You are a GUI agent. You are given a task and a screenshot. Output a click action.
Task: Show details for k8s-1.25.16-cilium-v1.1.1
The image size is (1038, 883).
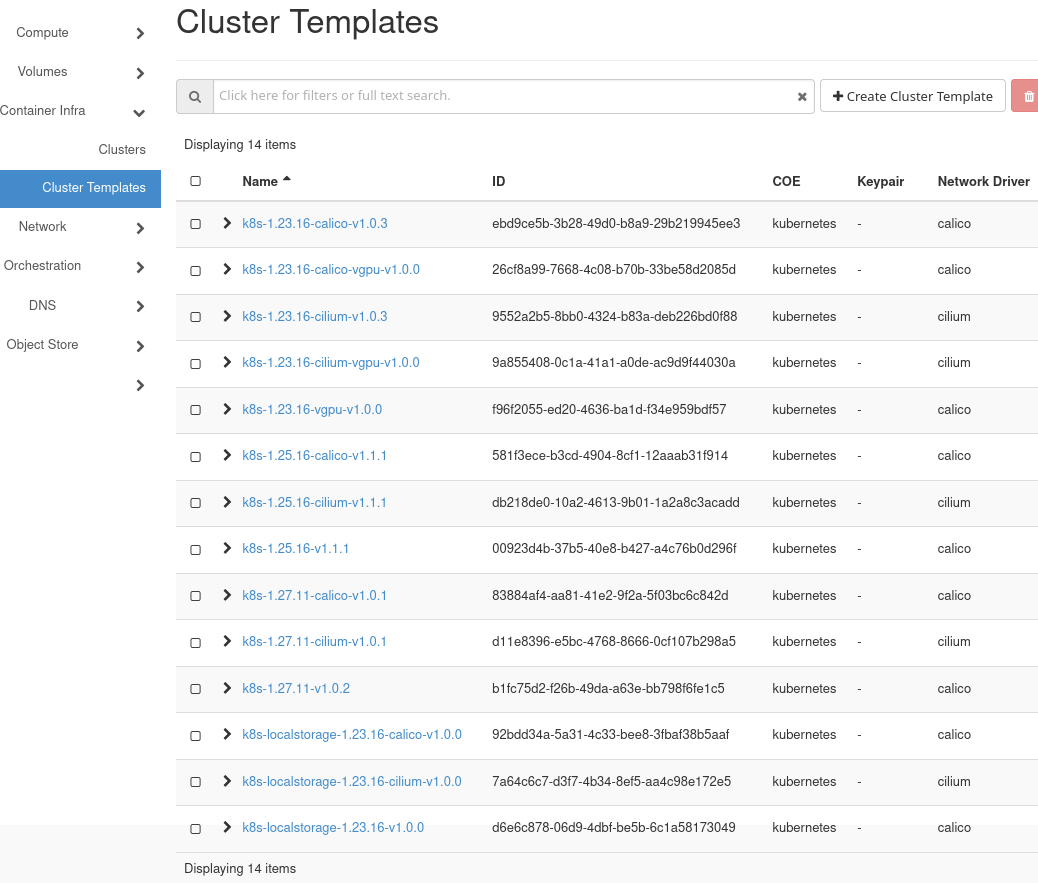tap(227, 502)
